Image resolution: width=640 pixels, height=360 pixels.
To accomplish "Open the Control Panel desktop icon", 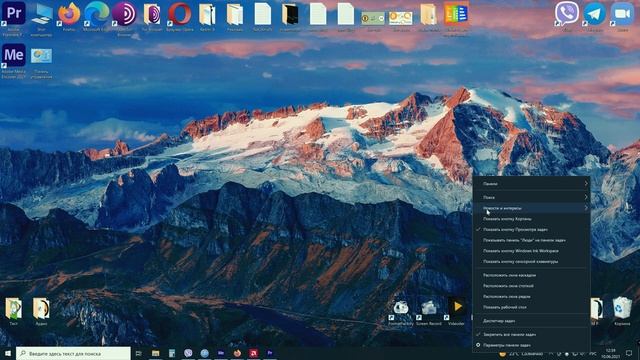I will click(x=41, y=62).
